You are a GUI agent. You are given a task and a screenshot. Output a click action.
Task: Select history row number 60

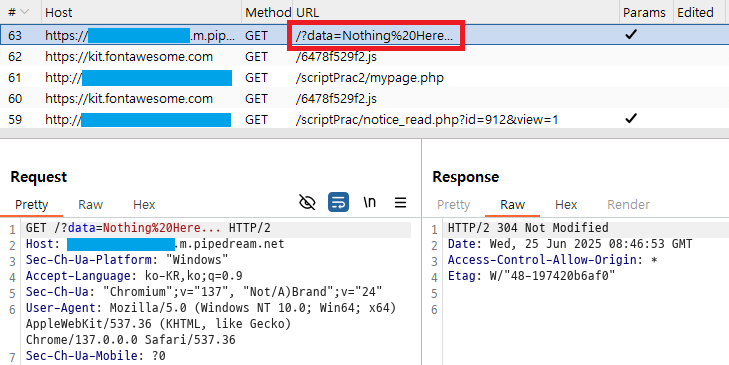click(364, 99)
